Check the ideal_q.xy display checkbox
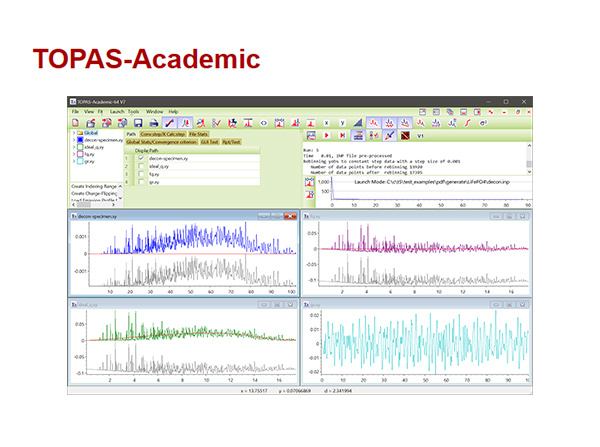Screen dimensions: 600x447 [x=141, y=166]
